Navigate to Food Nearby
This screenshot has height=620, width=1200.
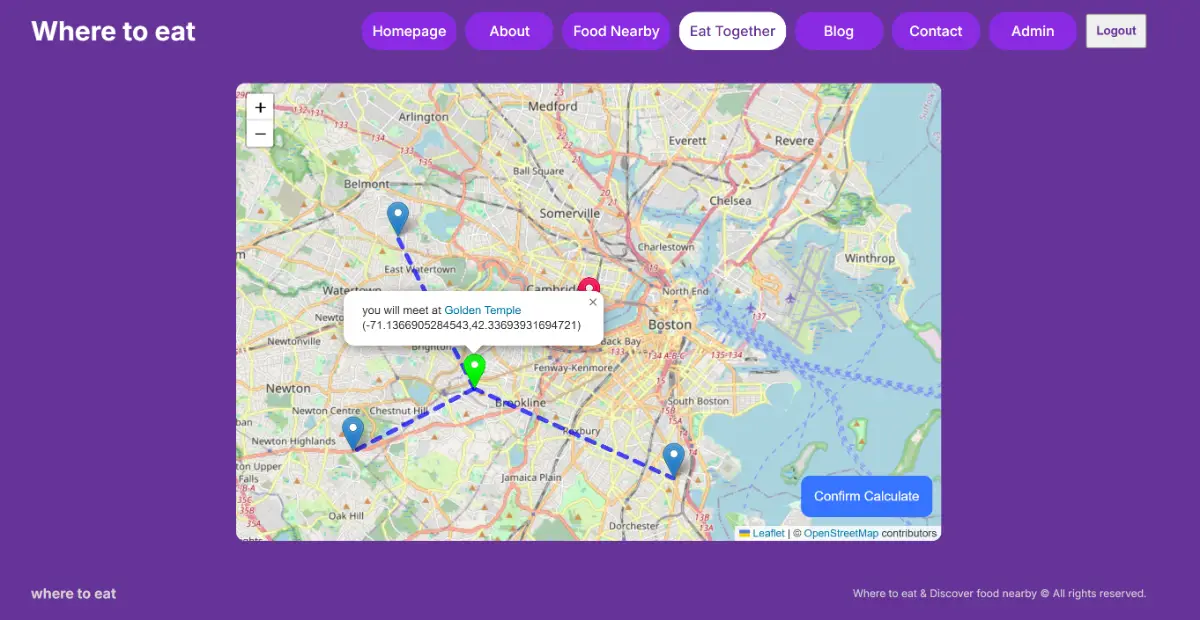(616, 31)
